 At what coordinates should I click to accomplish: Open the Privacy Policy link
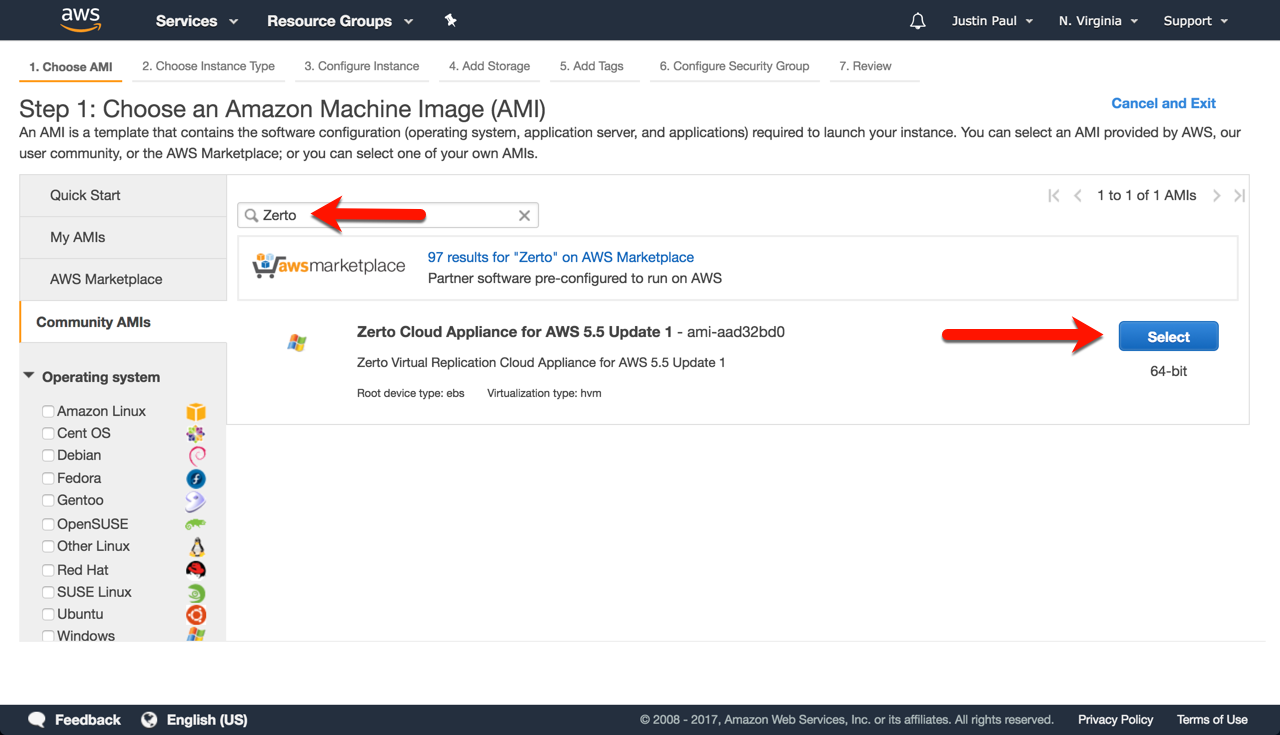click(x=1115, y=719)
